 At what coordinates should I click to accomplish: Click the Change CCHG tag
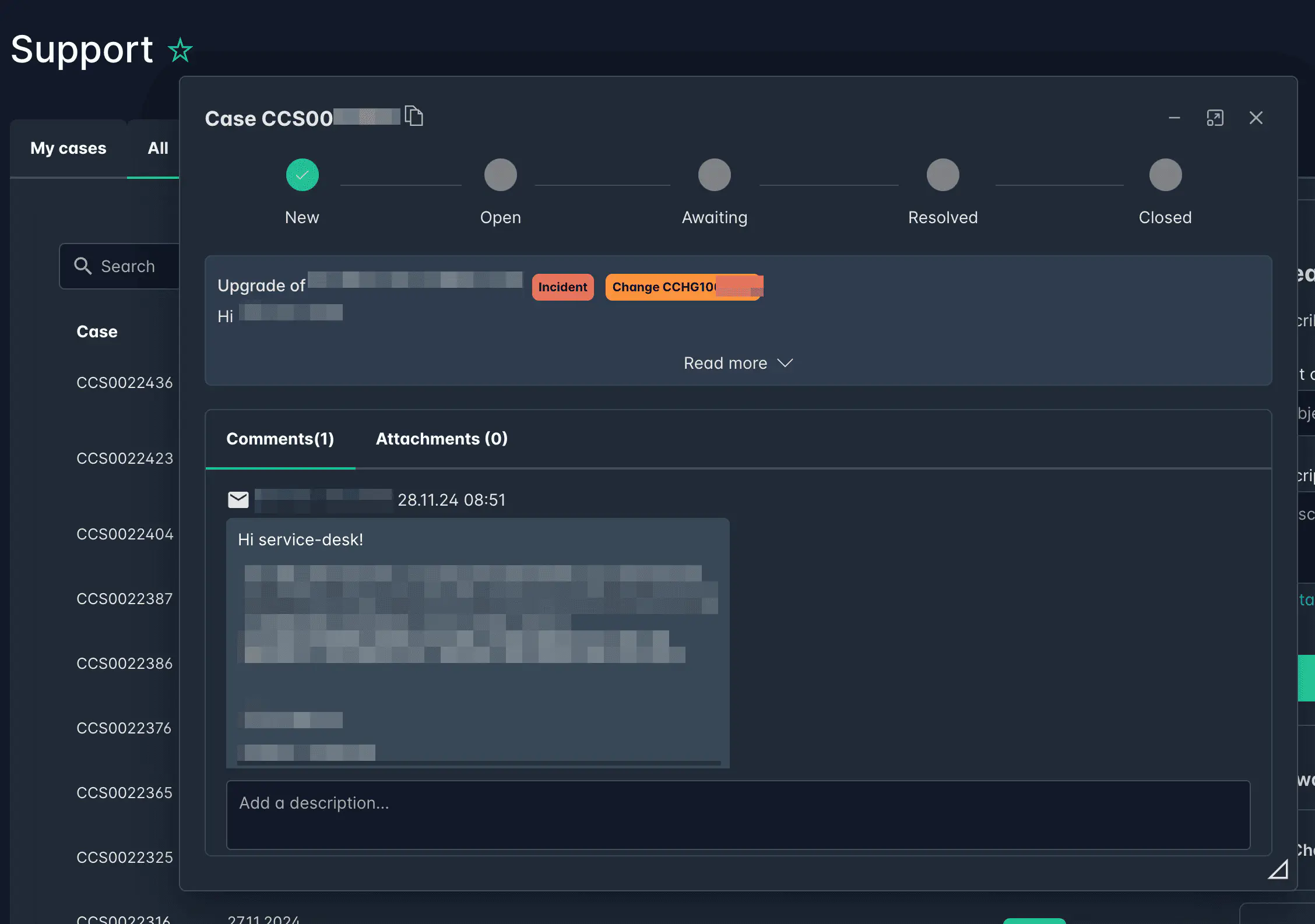(683, 287)
